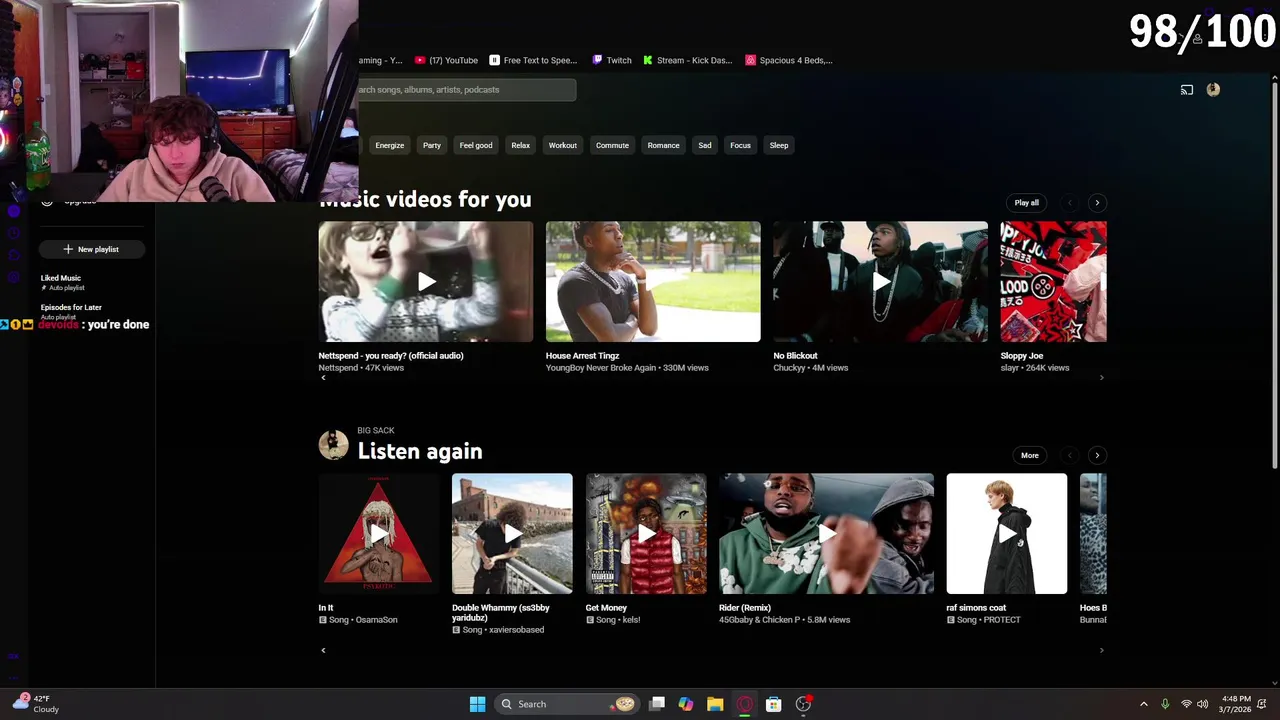The width and height of the screenshot is (1280, 720).
Task: Open the OBS Studio taskbar icon
Action: click(803, 704)
